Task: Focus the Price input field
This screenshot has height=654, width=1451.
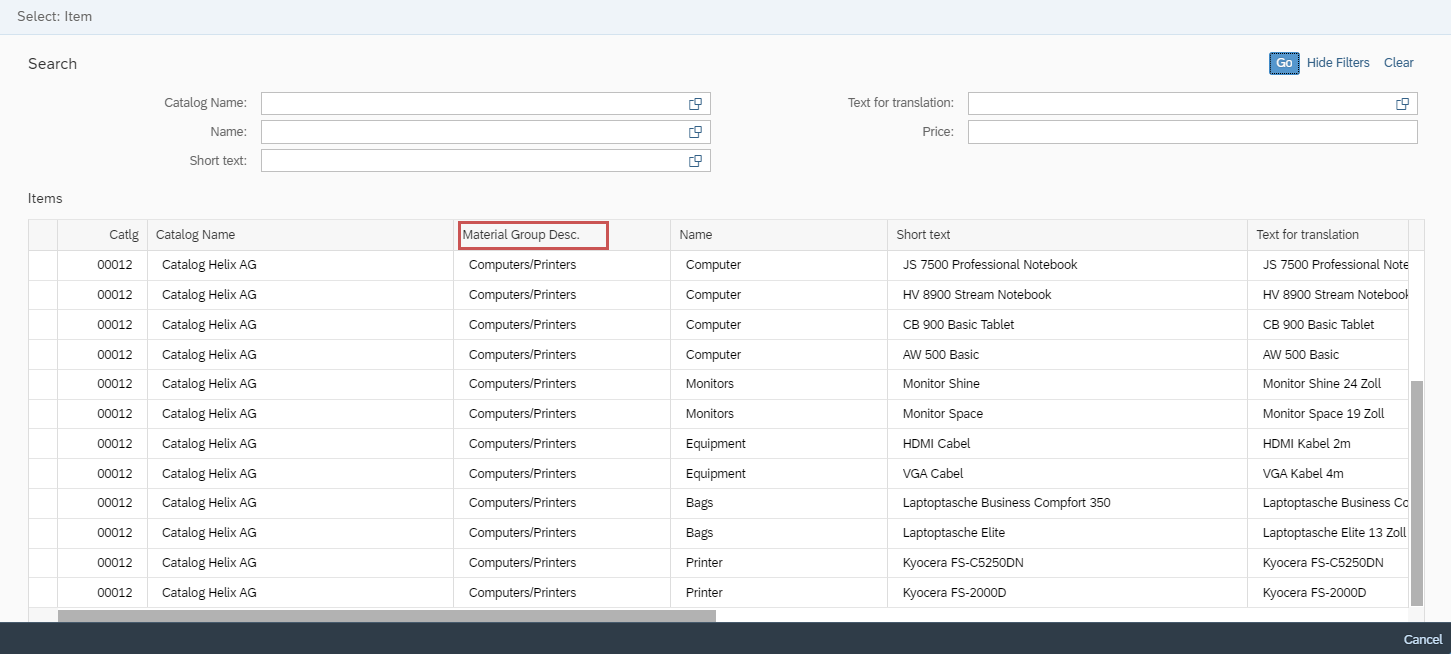Action: (x=1192, y=132)
